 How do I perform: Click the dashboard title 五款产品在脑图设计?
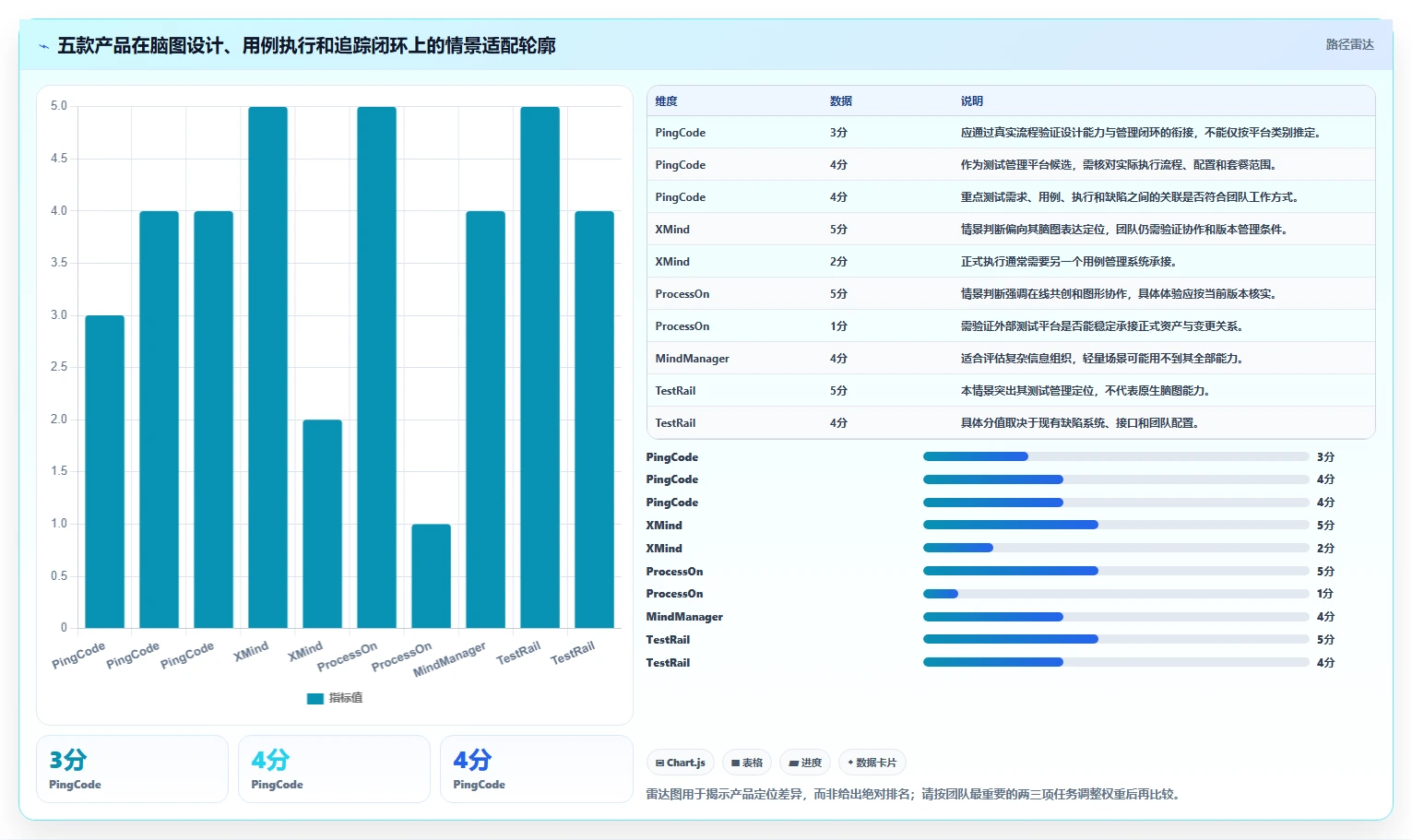pos(306,46)
